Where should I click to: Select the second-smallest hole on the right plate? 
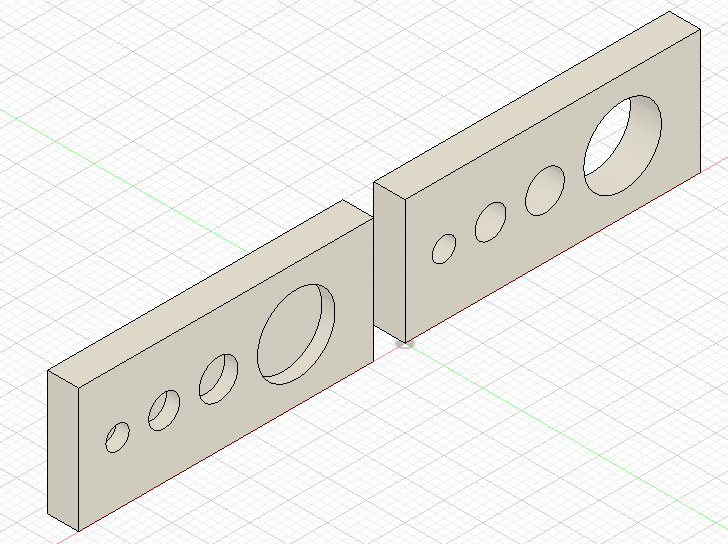coord(491,222)
